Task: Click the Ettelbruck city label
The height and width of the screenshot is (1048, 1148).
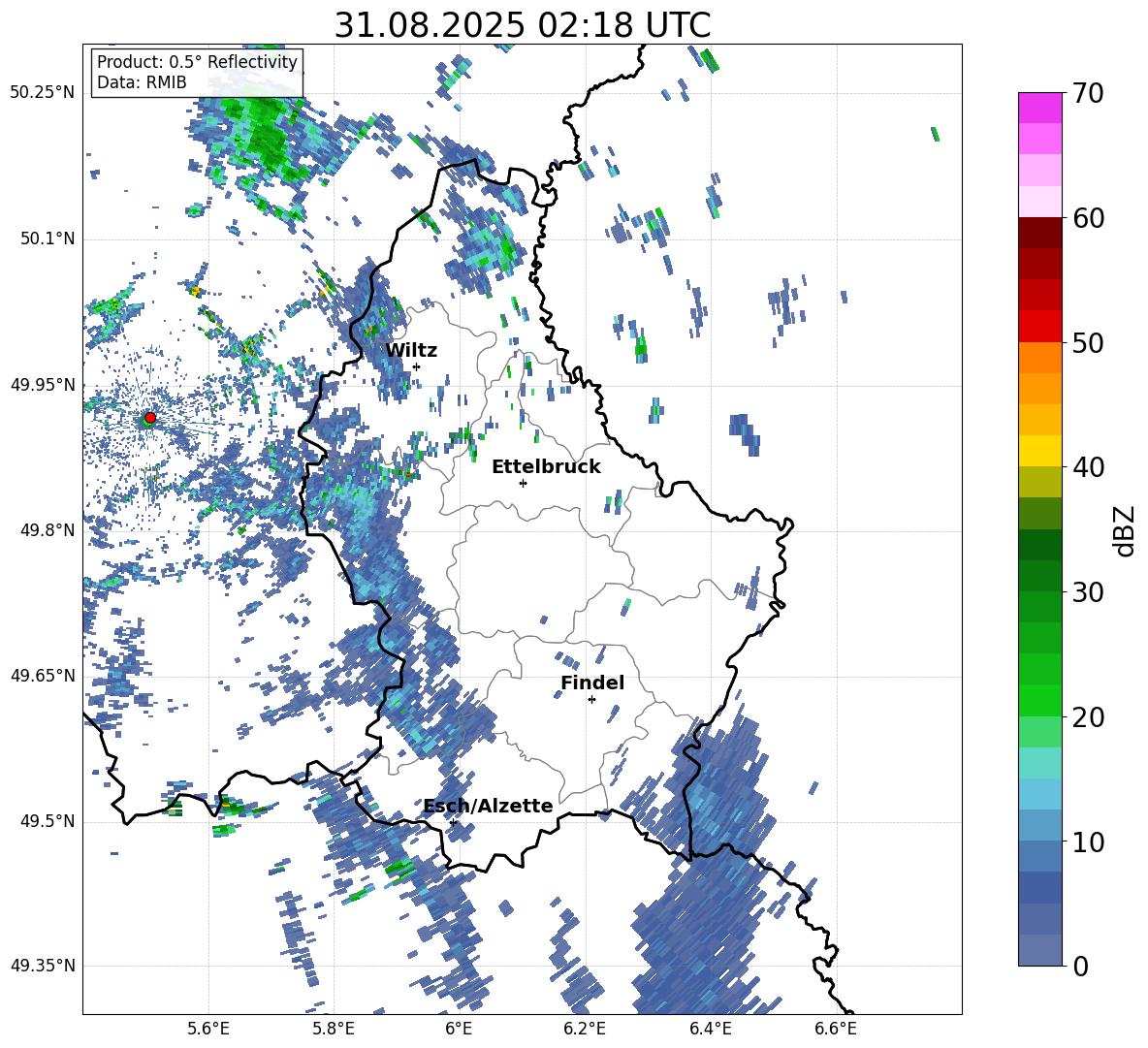Action: click(546, 467)
